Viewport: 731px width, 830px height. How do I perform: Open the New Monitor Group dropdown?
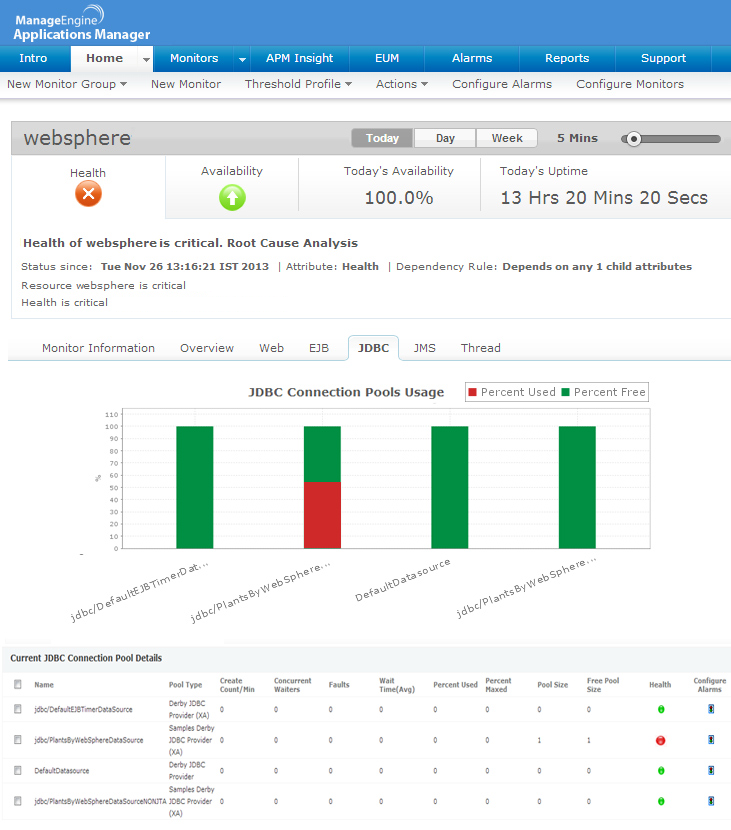pos(67,84)
